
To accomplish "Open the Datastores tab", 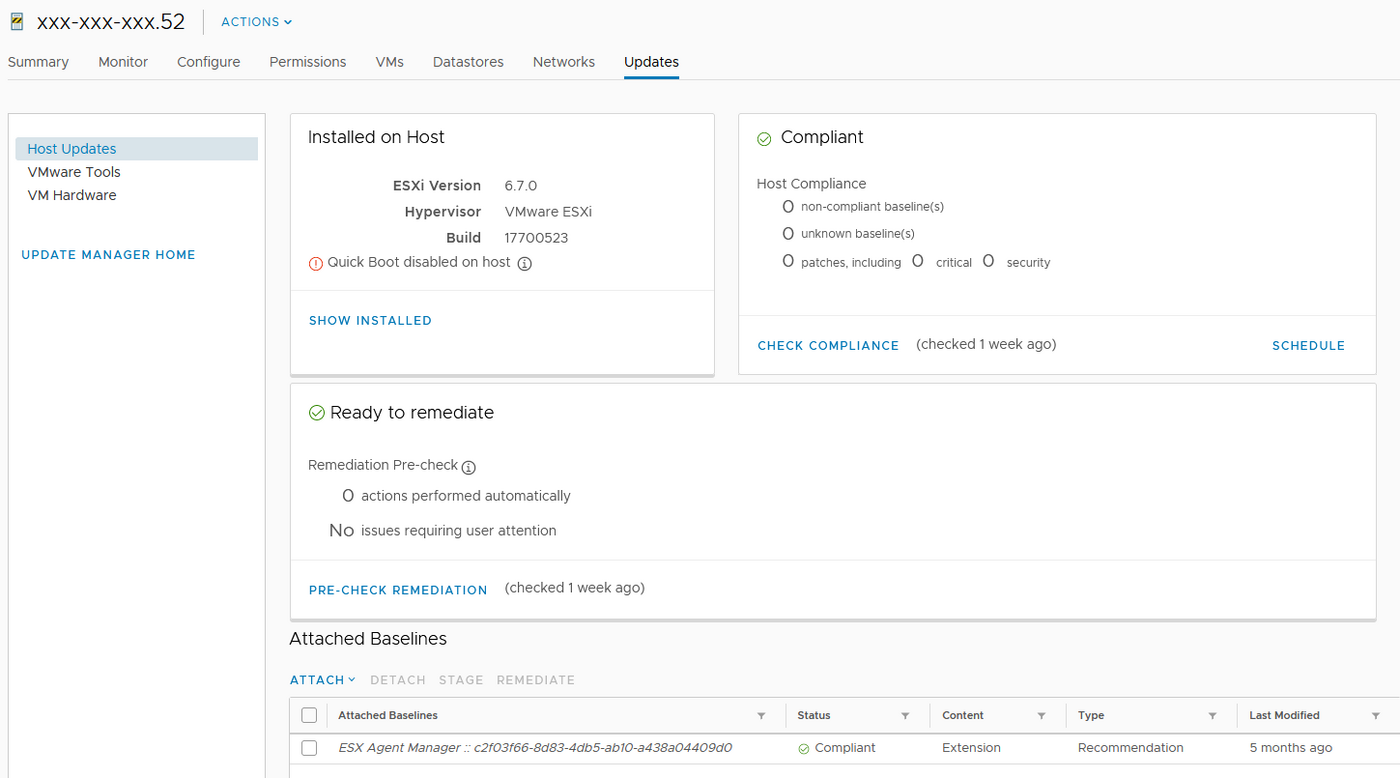I will (468, 62).
